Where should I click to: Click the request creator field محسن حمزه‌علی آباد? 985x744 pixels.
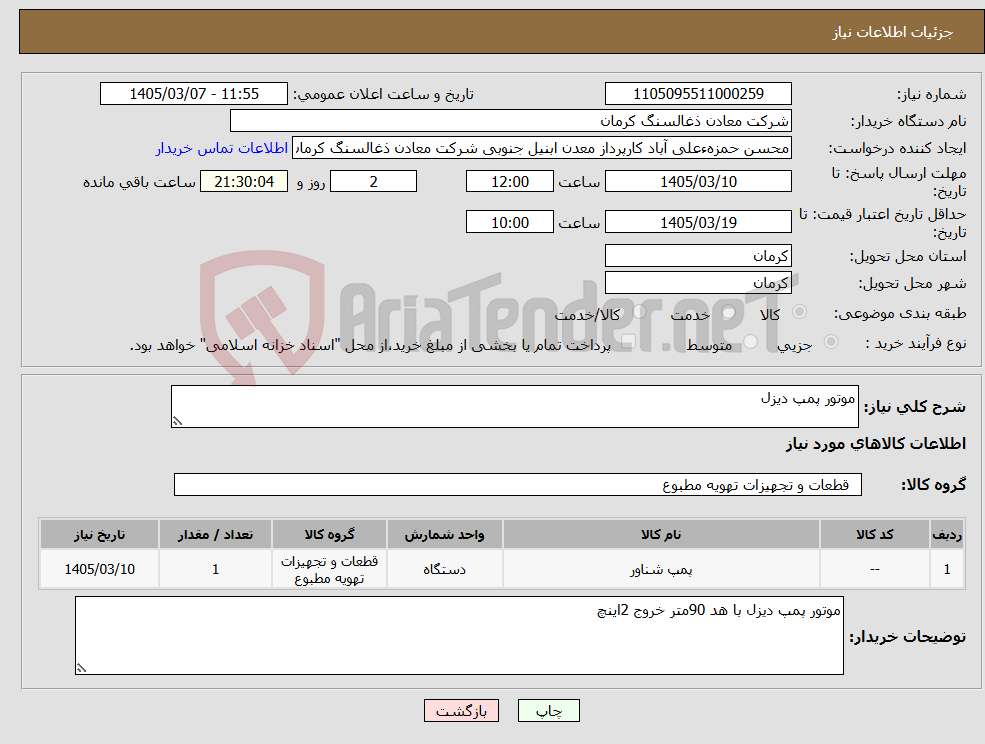tap(541, 148)
